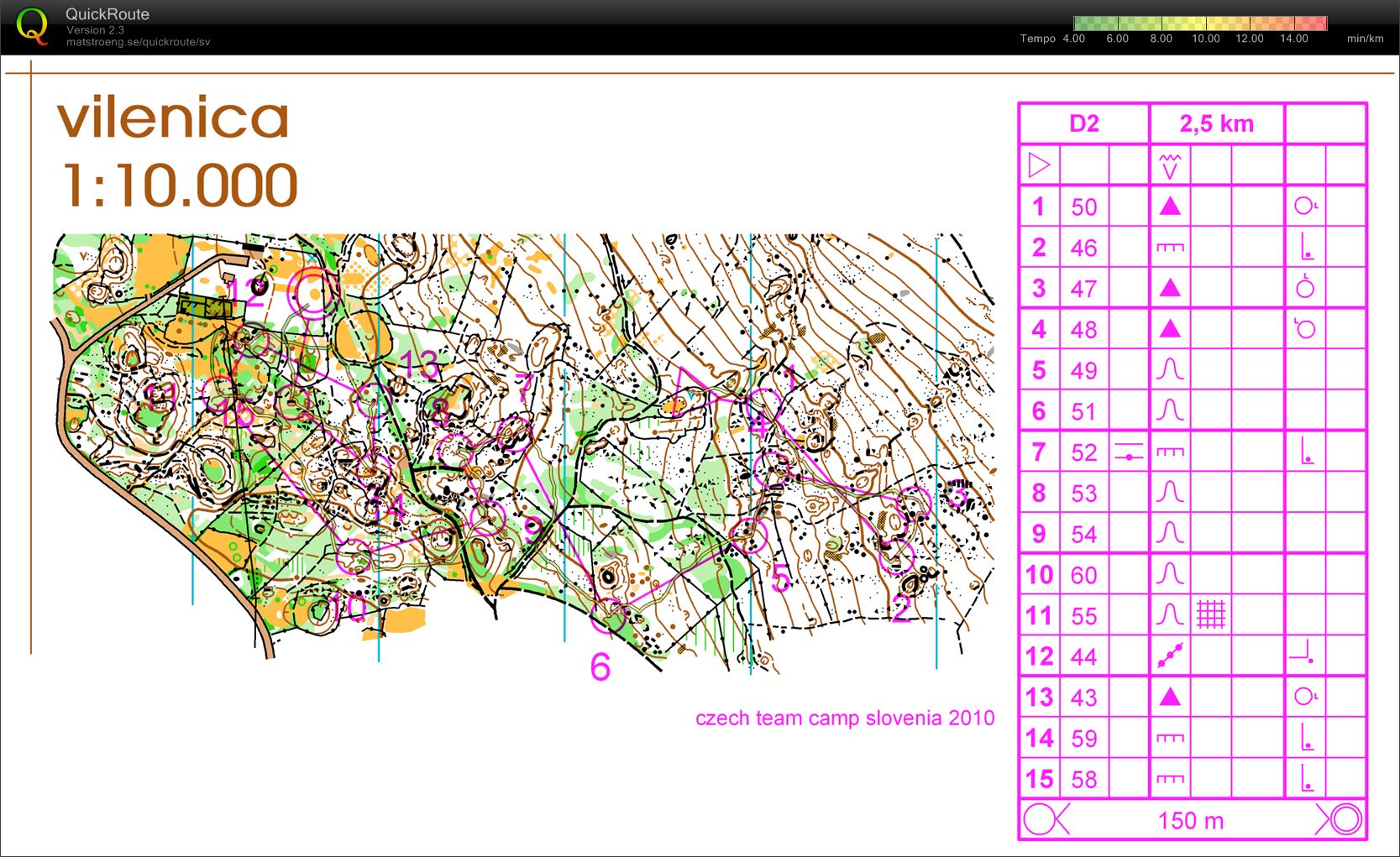Click the boulder triangle symbol in row 13
Screen dimensions: 1400x857
(1170, 697)
